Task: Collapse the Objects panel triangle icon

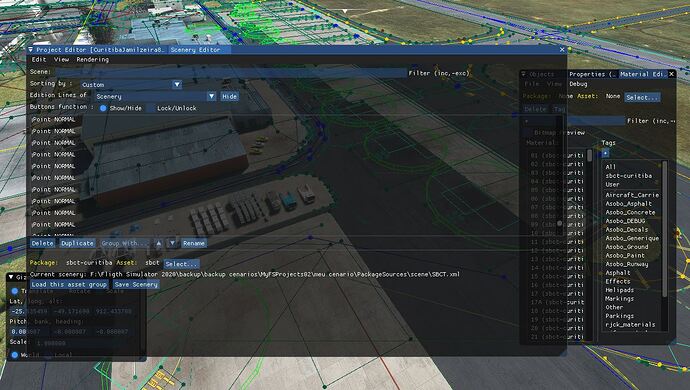Action: click(x=524, y=74)
